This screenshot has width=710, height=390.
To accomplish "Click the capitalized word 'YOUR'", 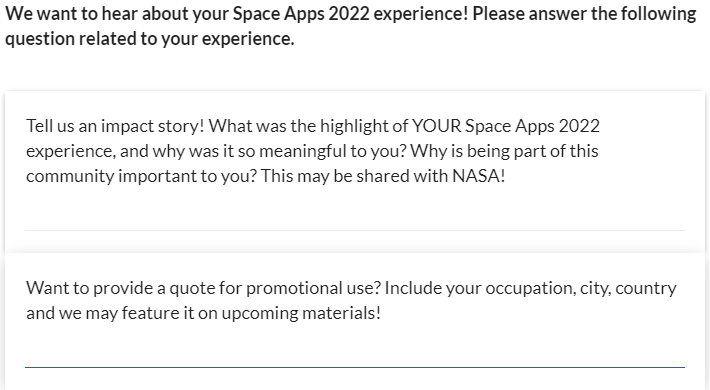I will coord(437,126).
